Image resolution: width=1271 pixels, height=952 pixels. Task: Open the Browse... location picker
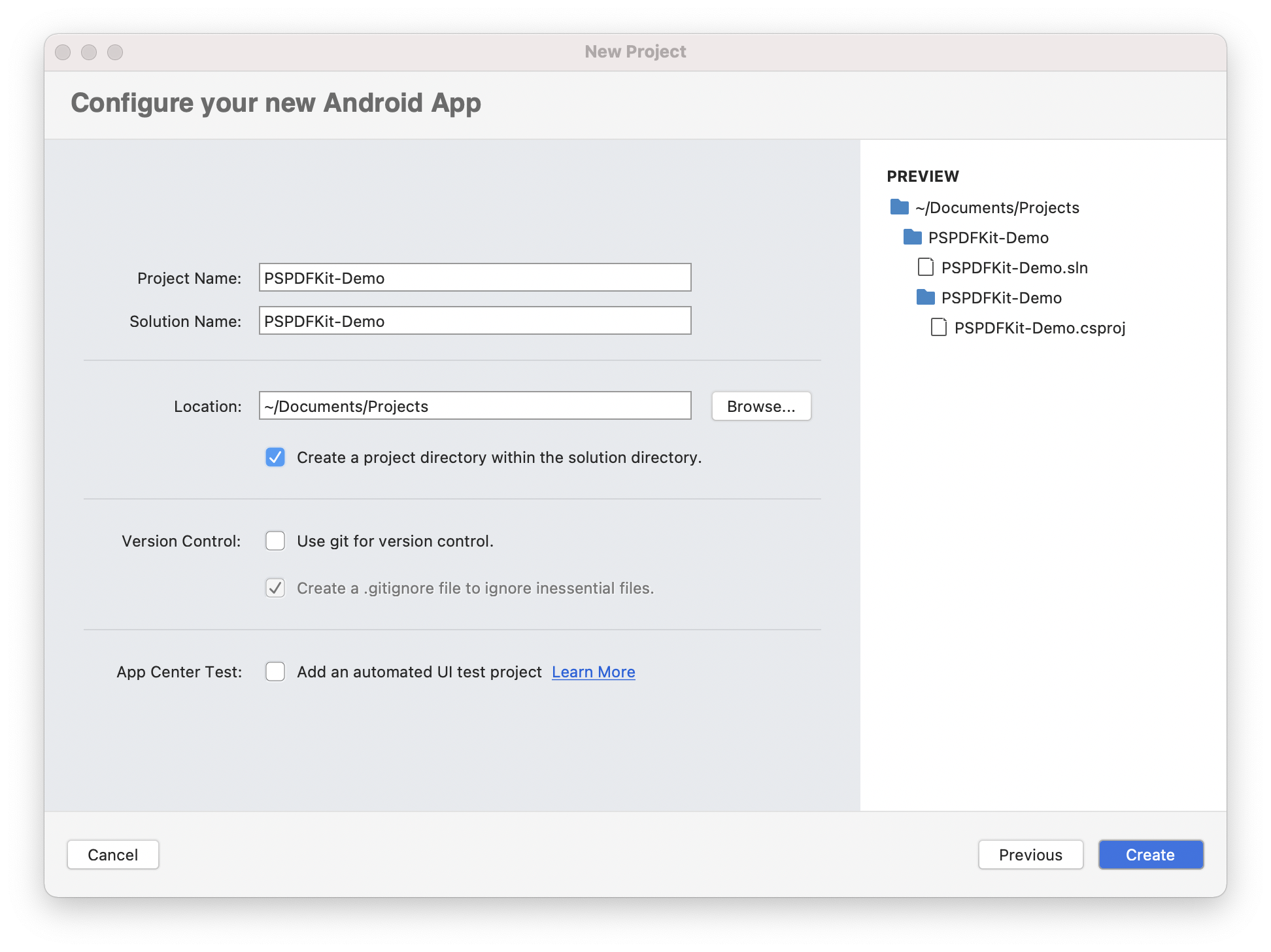tap(761, 406)
